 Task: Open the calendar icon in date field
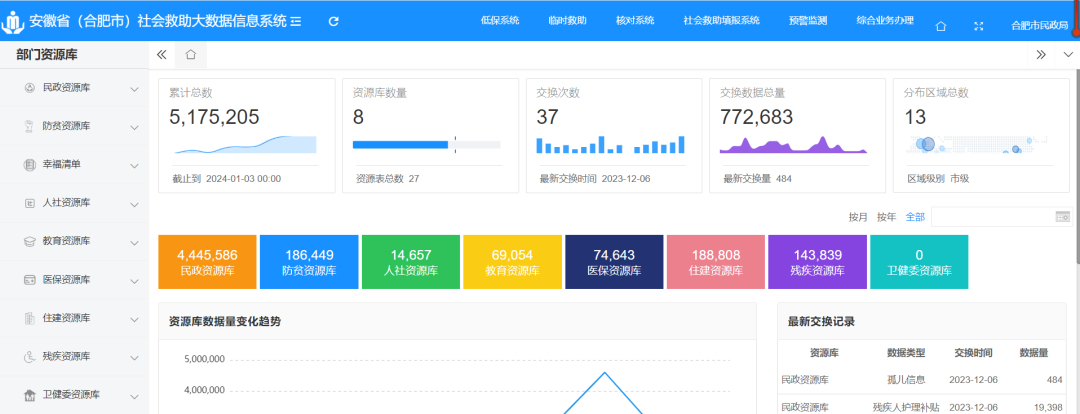[x=1063, y=217]
